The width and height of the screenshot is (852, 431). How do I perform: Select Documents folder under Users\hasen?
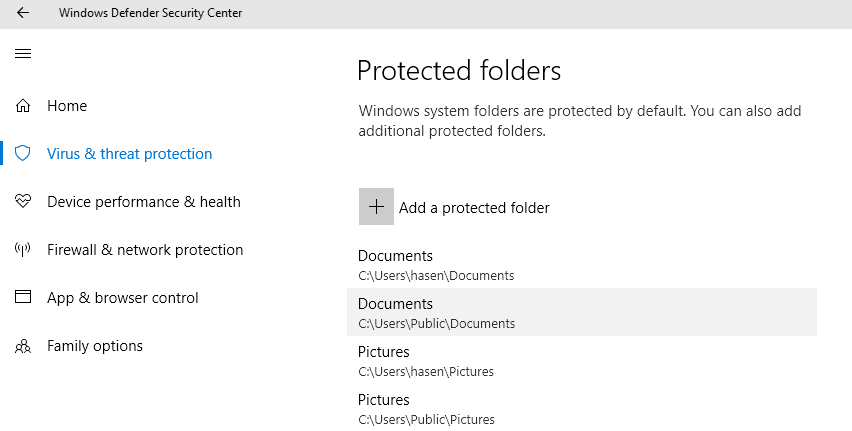click(436, 265)
